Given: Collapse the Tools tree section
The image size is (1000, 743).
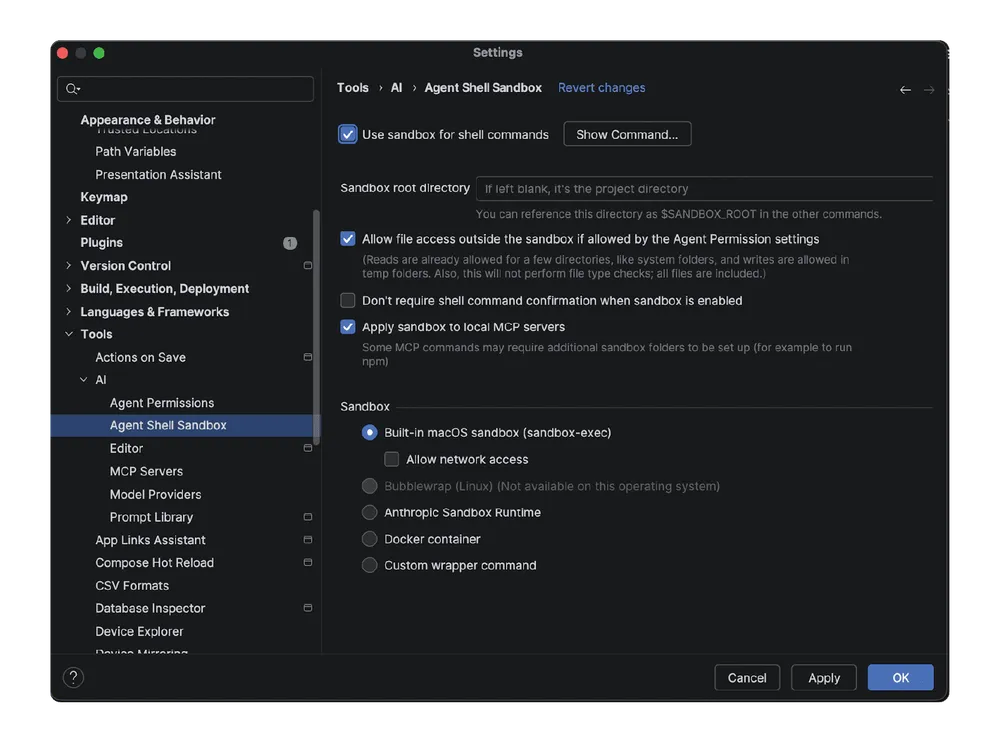Looking at the screenshot, I should [69, 334].
